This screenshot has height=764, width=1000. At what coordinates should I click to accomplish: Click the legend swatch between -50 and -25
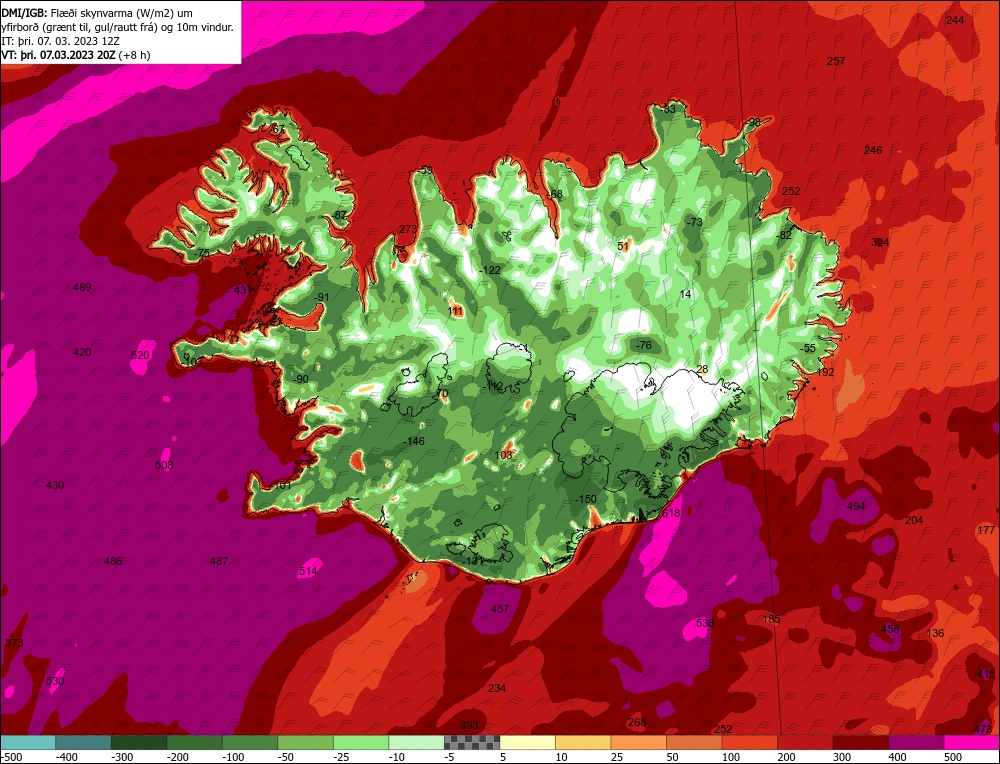305,742
